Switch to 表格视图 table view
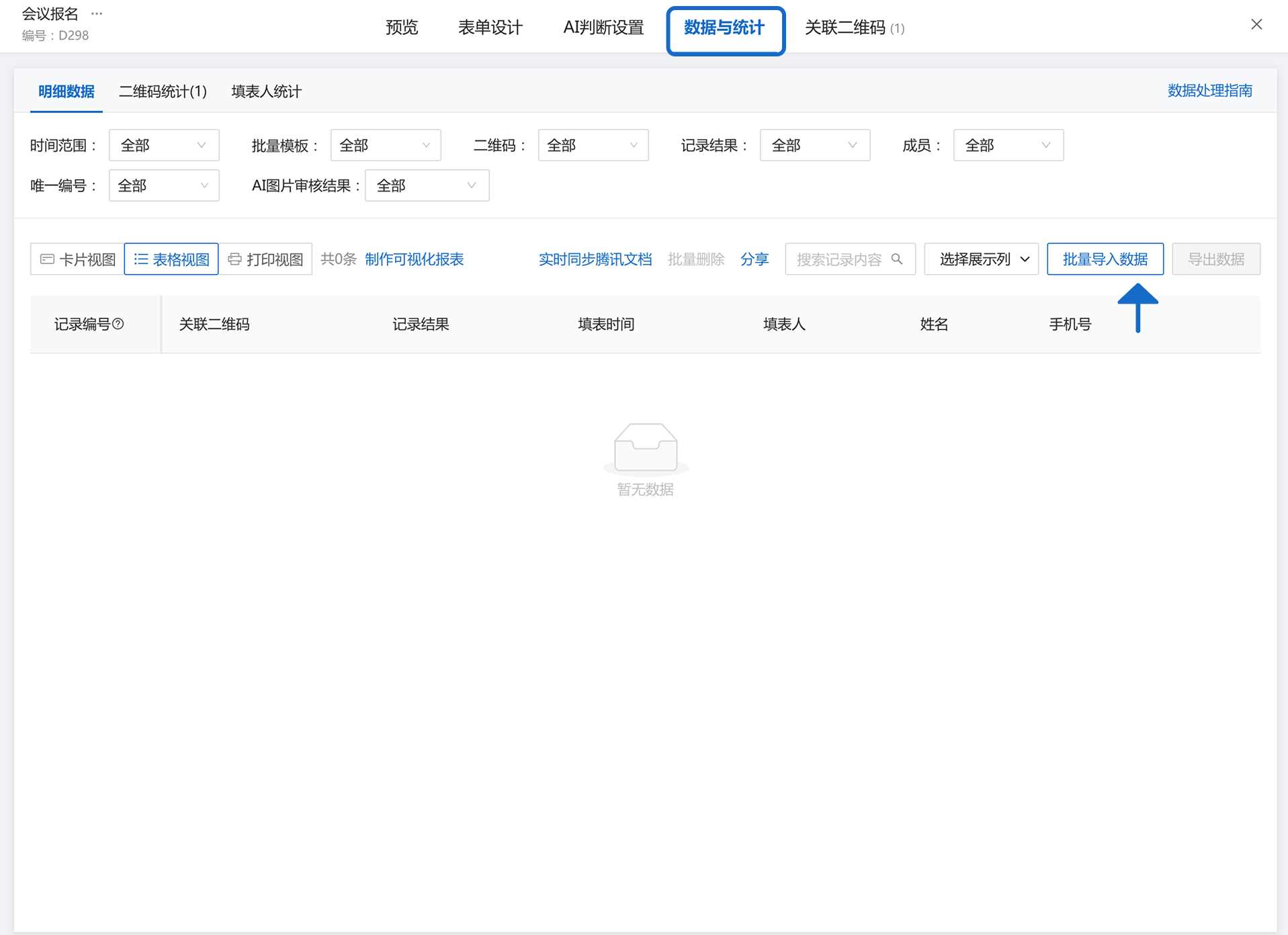 point(171,259)
